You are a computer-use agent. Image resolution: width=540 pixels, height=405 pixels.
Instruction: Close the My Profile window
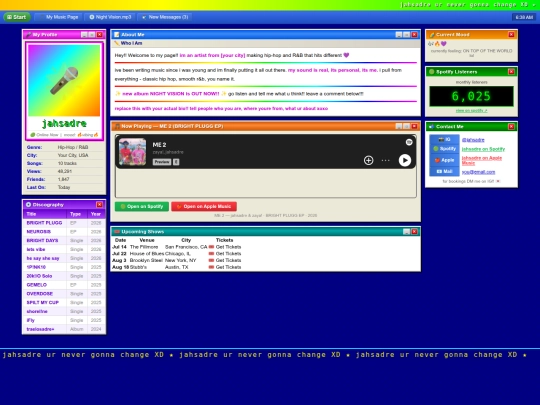[x=100, y=34]
